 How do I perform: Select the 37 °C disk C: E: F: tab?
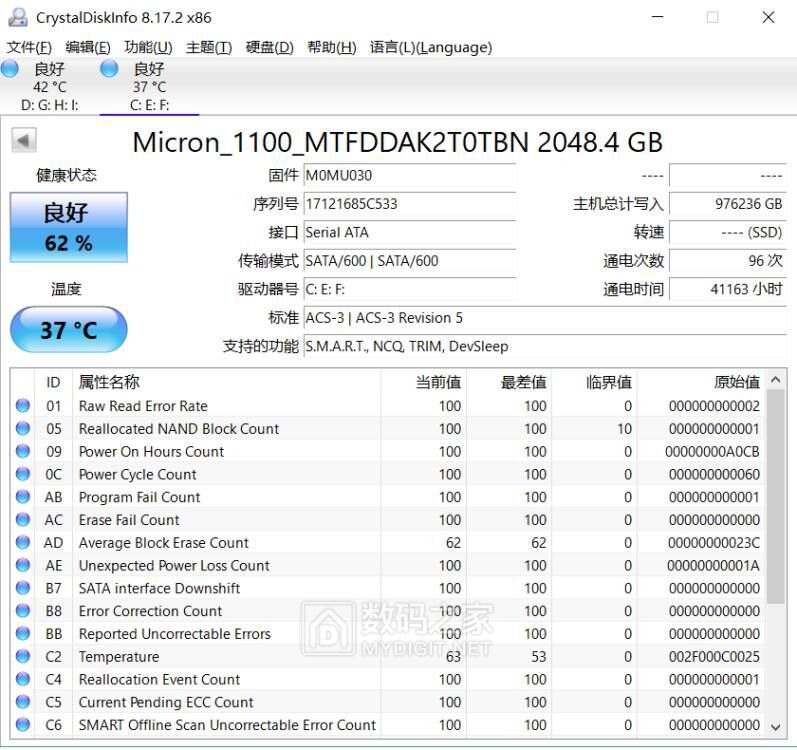pos(149,86)
